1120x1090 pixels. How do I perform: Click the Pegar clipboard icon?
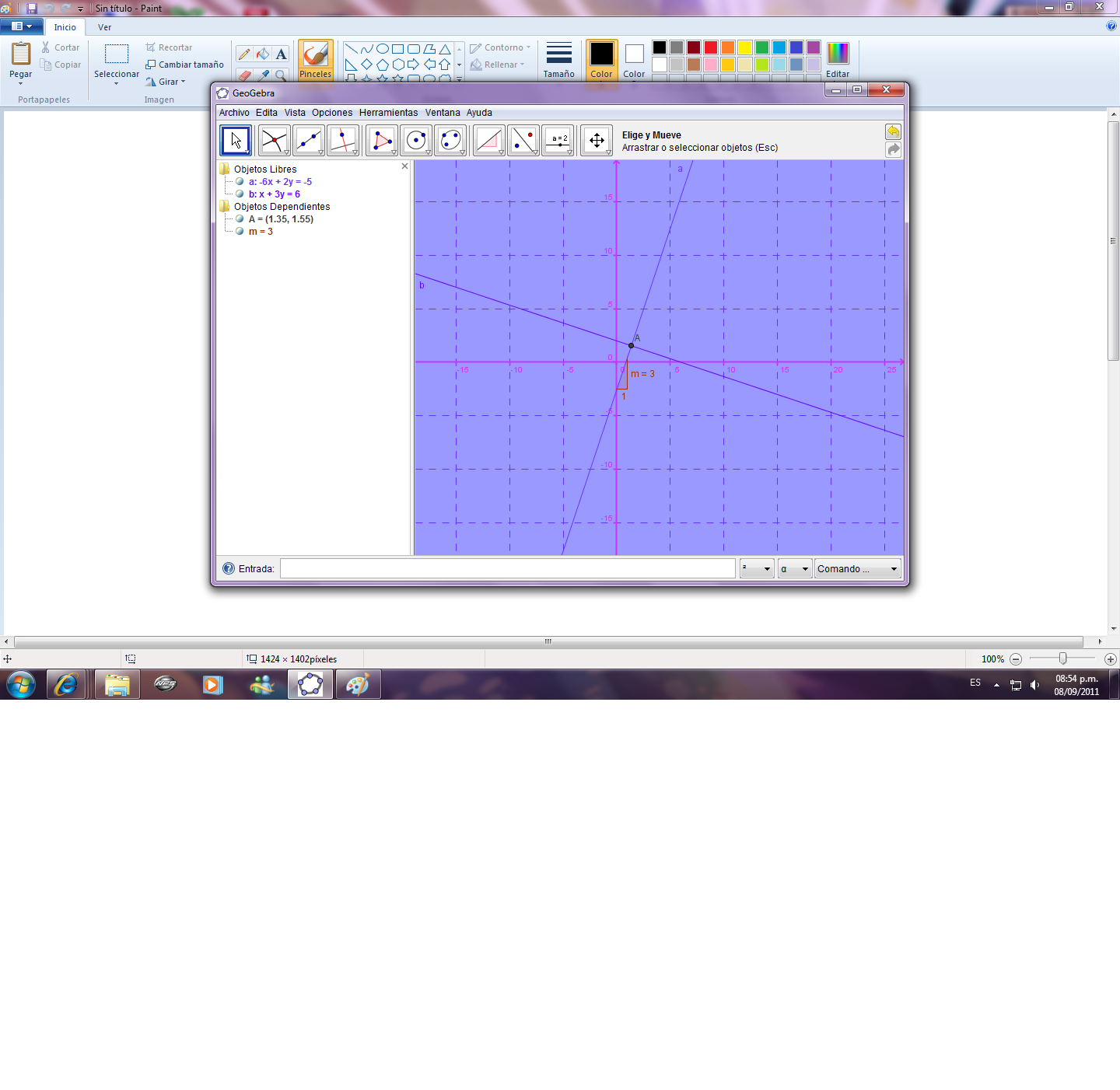(21, 54)
